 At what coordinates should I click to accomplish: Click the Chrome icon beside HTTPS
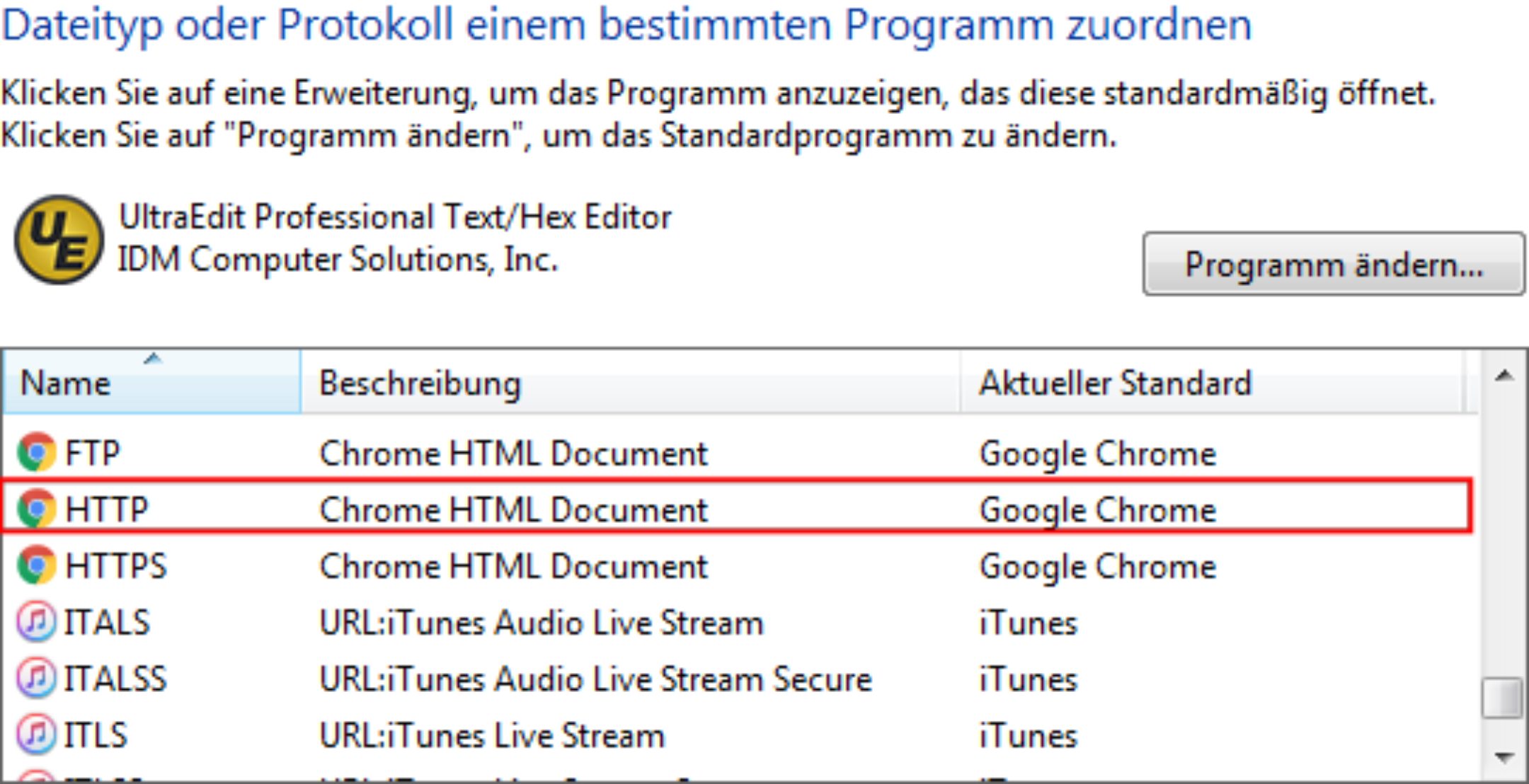coord(37,565)
